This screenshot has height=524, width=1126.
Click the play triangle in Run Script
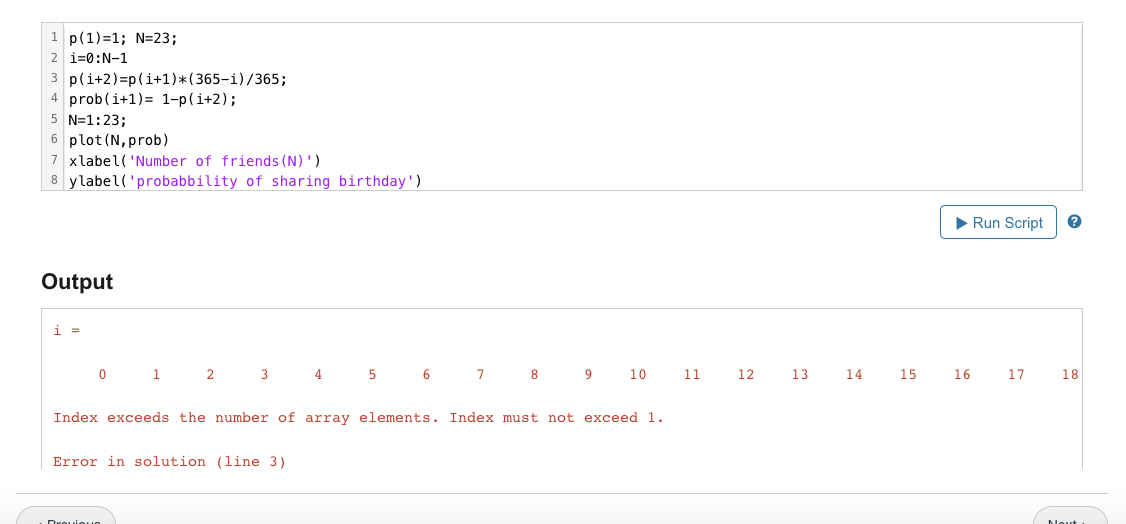(962, 222)
